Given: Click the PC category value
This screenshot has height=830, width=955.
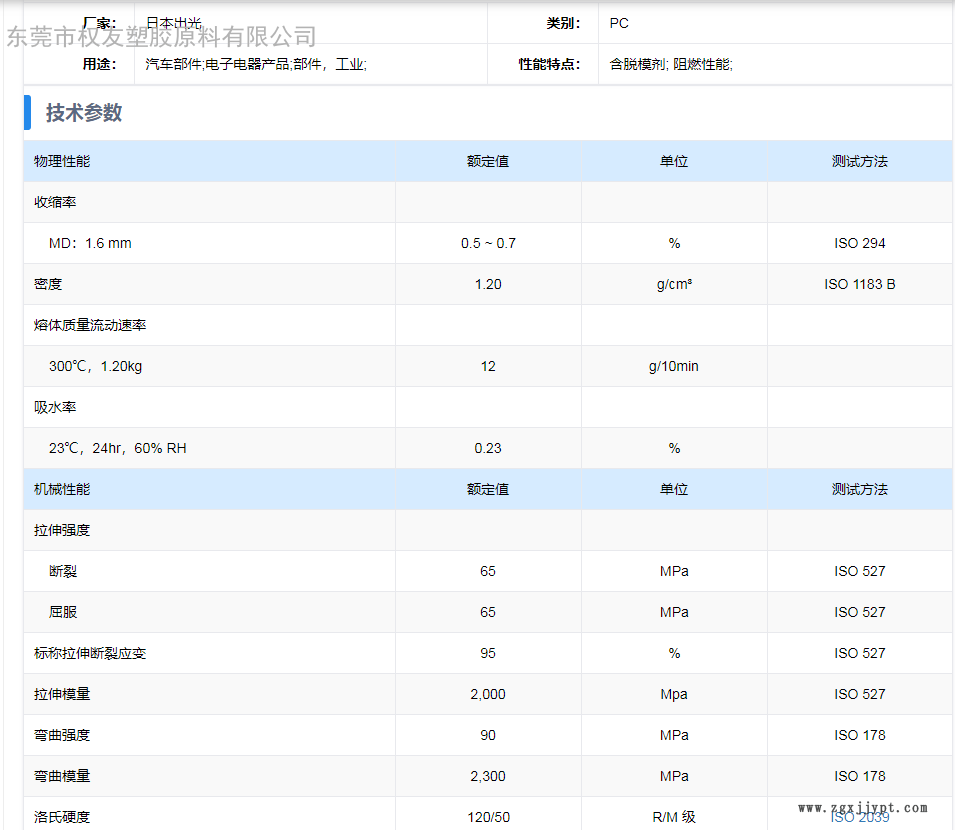Looking at the screenshot, I should (x=619, y=23).
